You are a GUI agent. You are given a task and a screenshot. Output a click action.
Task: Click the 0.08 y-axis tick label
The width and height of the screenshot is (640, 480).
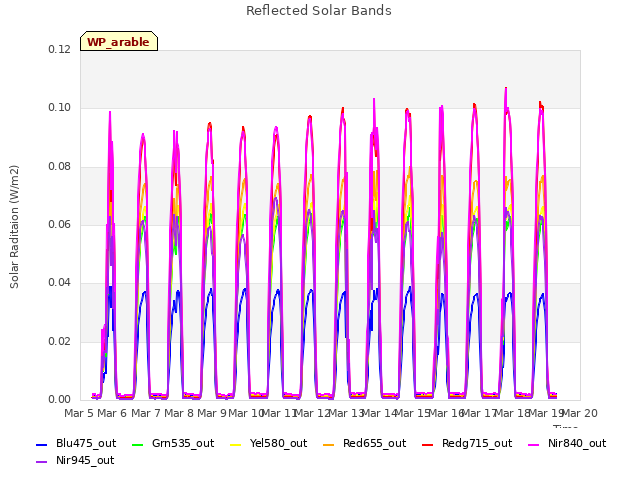pos(60,167)
